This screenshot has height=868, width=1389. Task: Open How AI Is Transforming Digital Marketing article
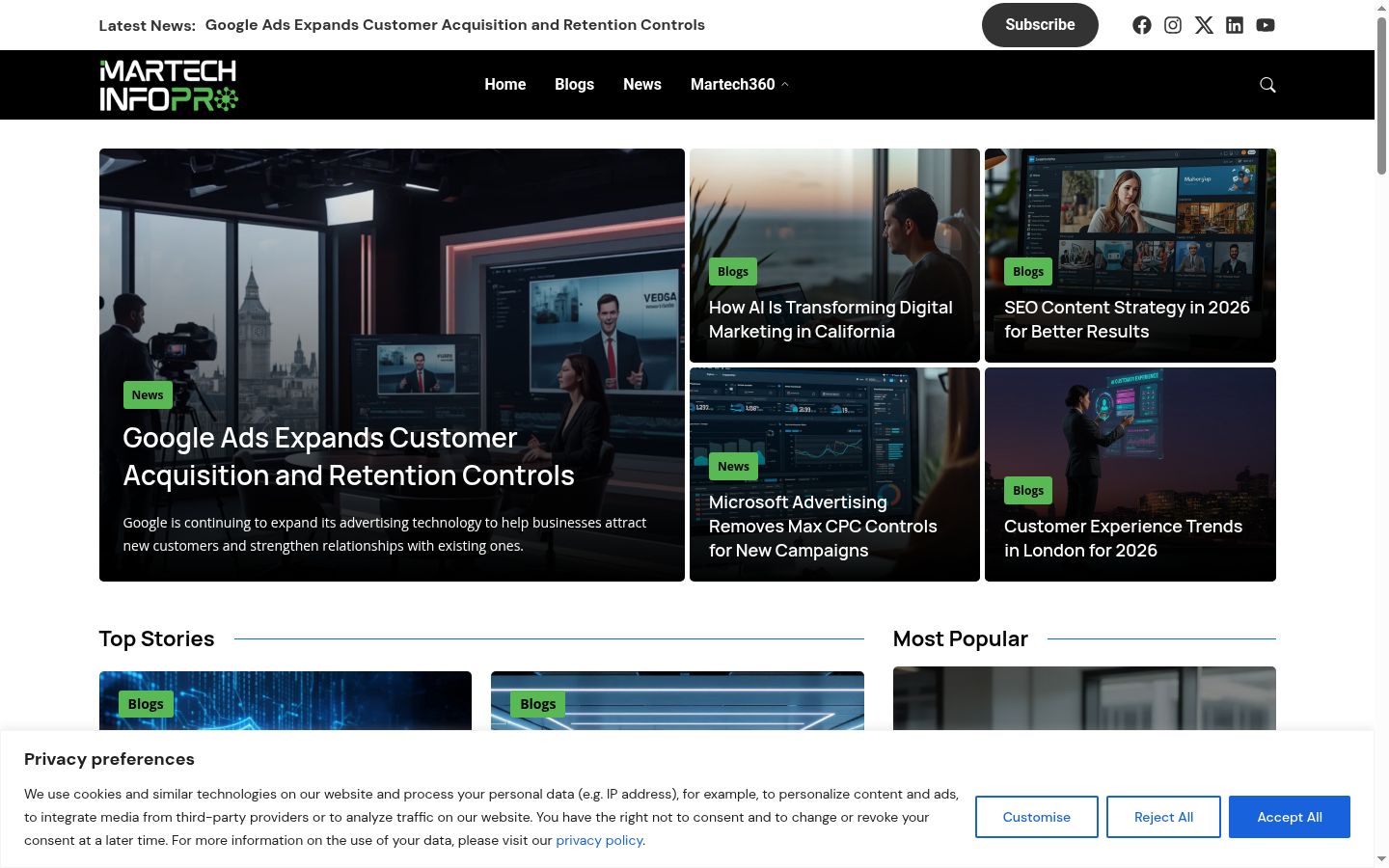pyautogui.click(x=831, y=319)
